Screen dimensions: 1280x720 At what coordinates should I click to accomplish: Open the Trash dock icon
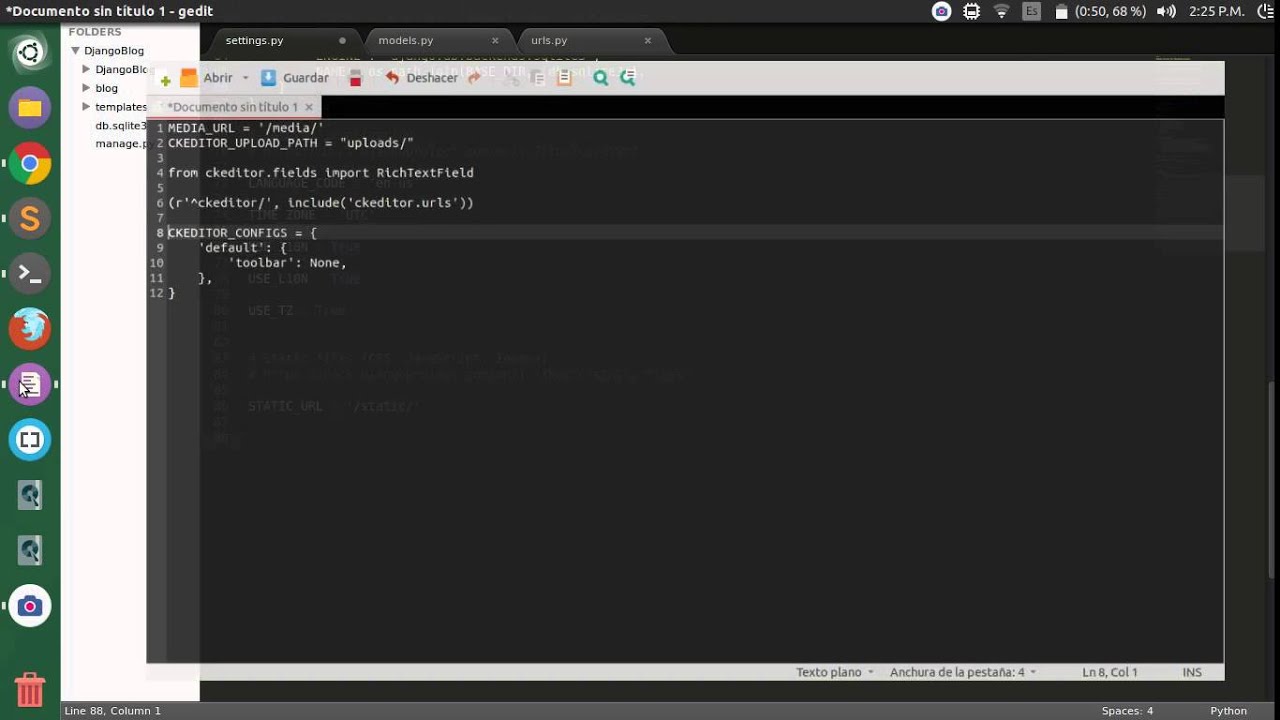30,688
